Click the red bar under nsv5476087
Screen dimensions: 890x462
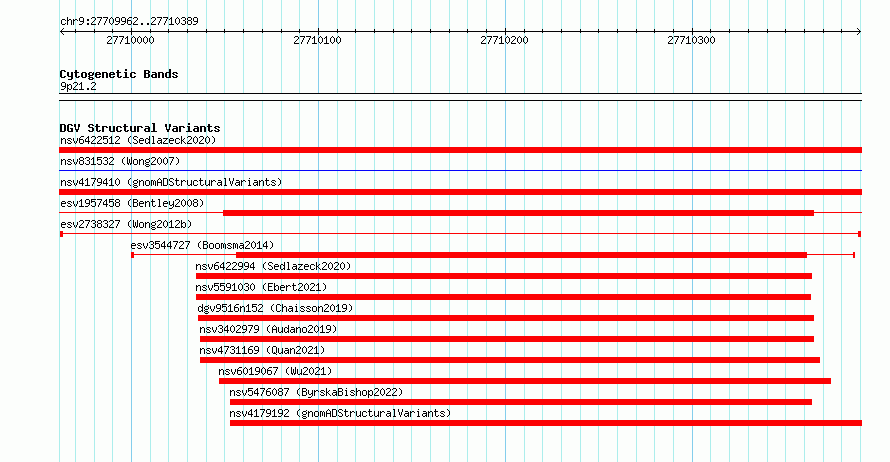pos(521,402)
